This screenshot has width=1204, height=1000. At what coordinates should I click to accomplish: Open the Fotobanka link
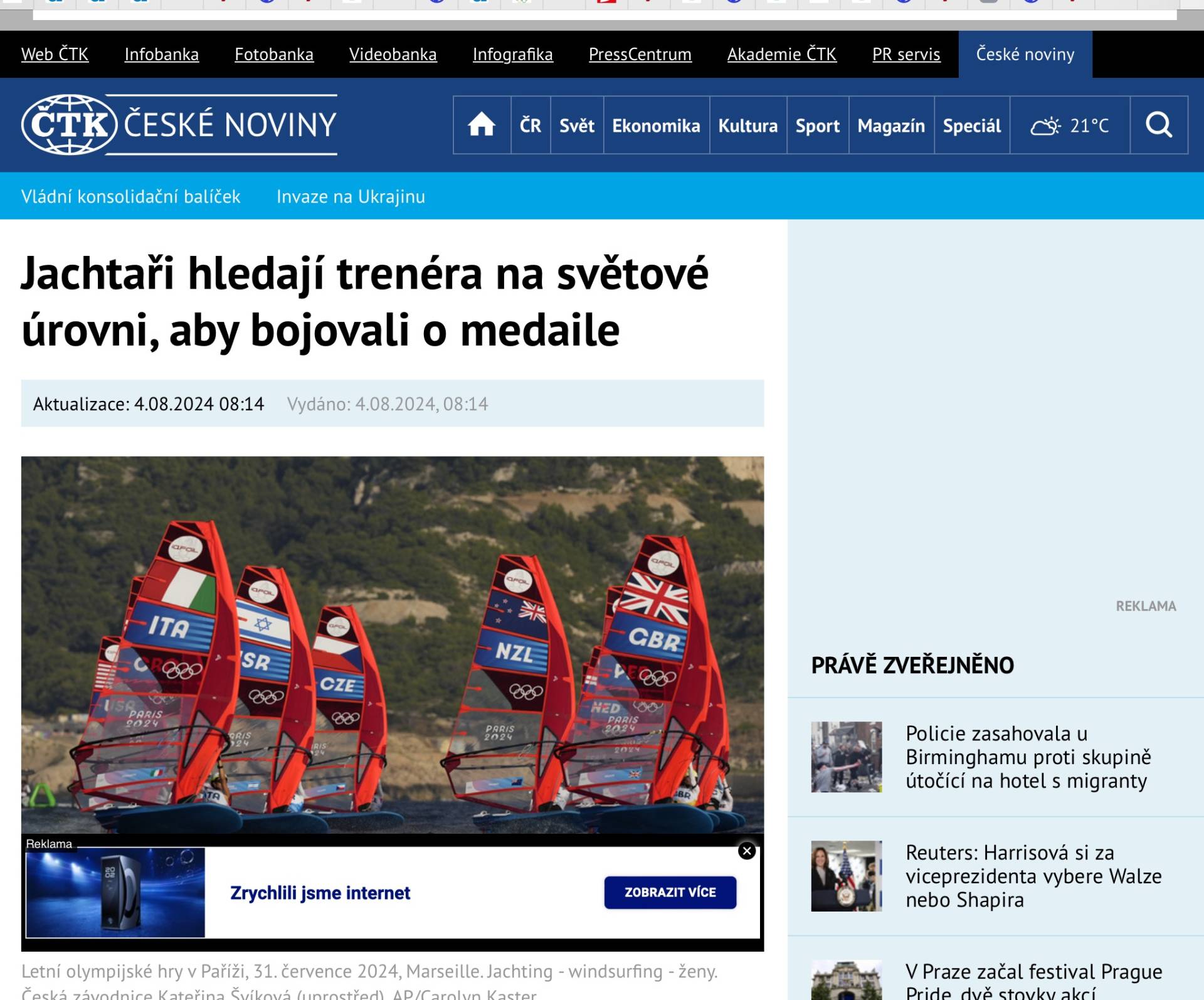click(274, 55)
